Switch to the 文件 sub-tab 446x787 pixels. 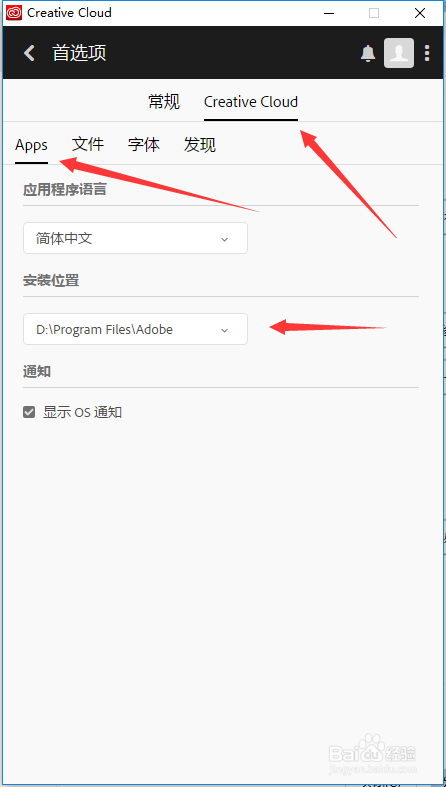pos(88,145)
